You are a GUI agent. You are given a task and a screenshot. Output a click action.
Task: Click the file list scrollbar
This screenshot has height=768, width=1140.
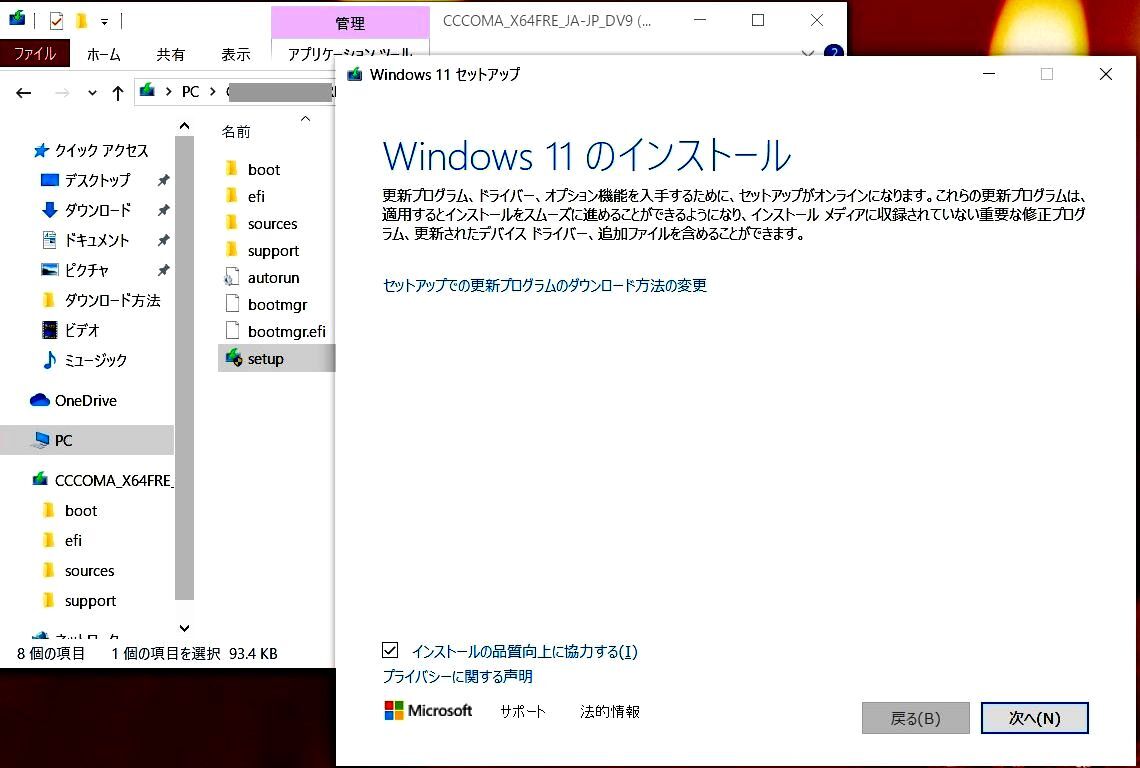tap(186, 380)
